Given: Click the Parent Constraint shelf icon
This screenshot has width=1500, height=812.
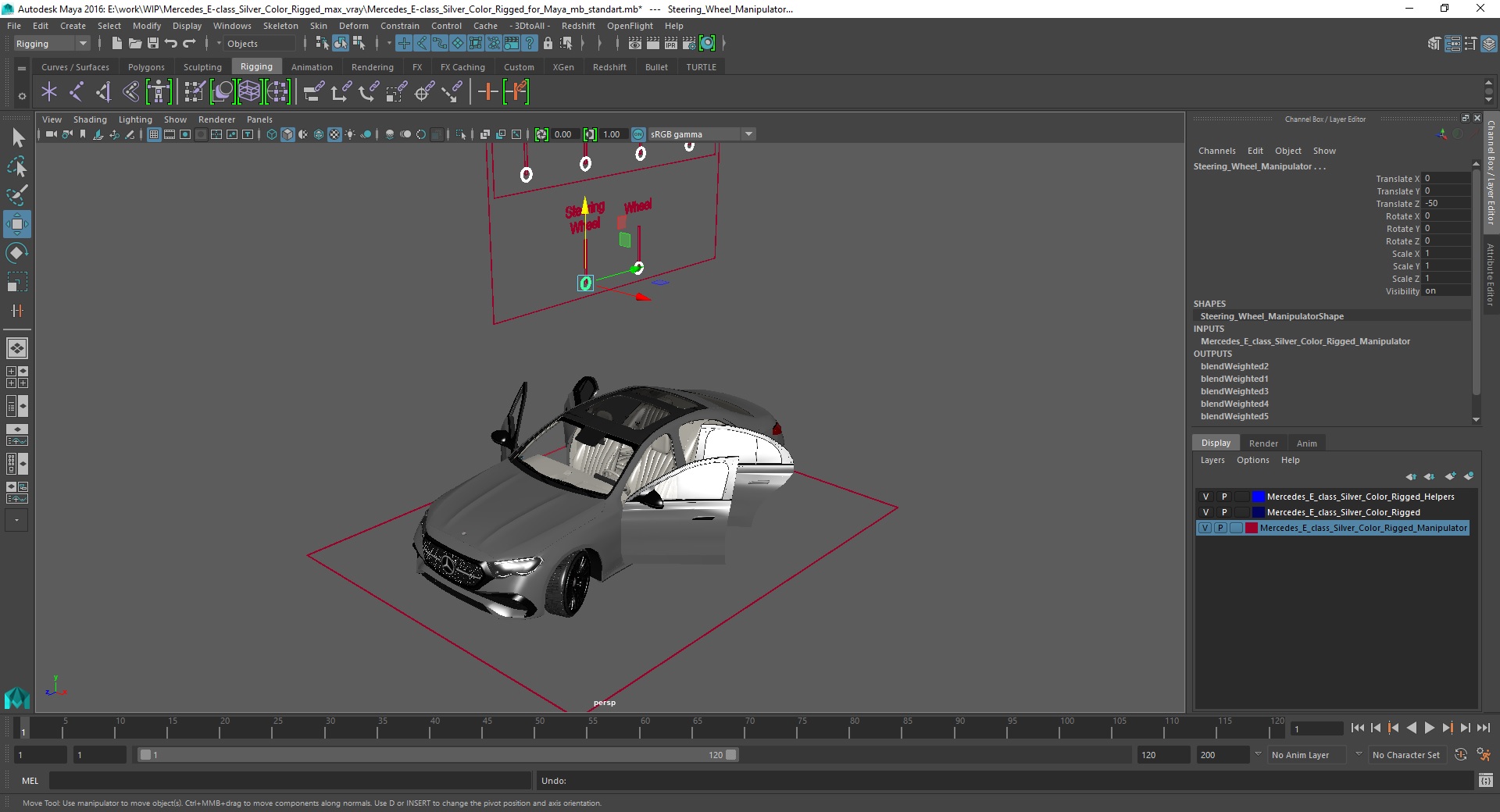Looking at the screenshot, I should click(x=314, y=92).
